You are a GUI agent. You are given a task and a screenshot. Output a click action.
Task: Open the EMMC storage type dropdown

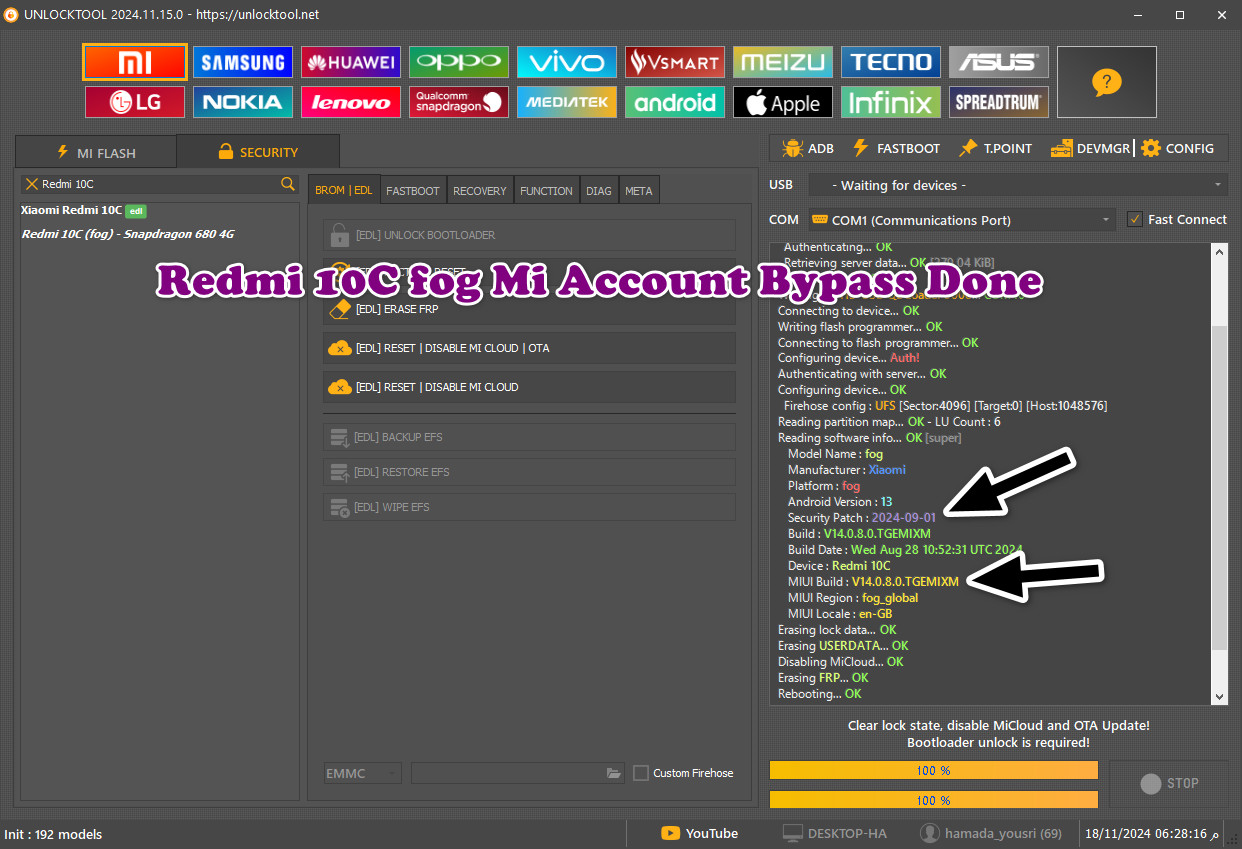pos(363,773)
